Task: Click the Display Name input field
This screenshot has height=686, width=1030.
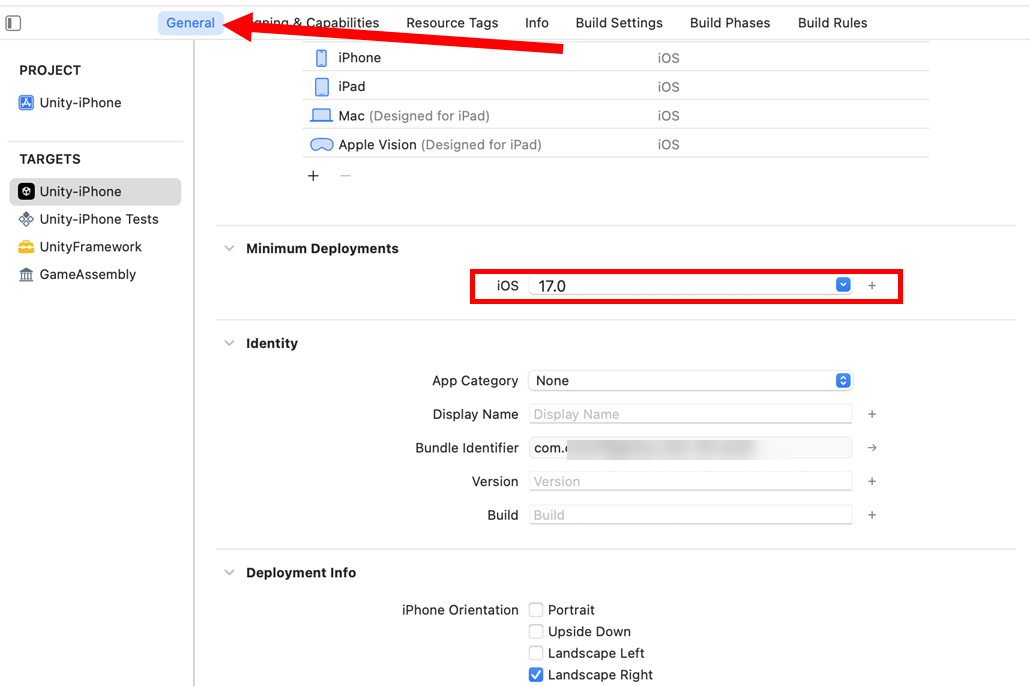Action: [690, 414]
